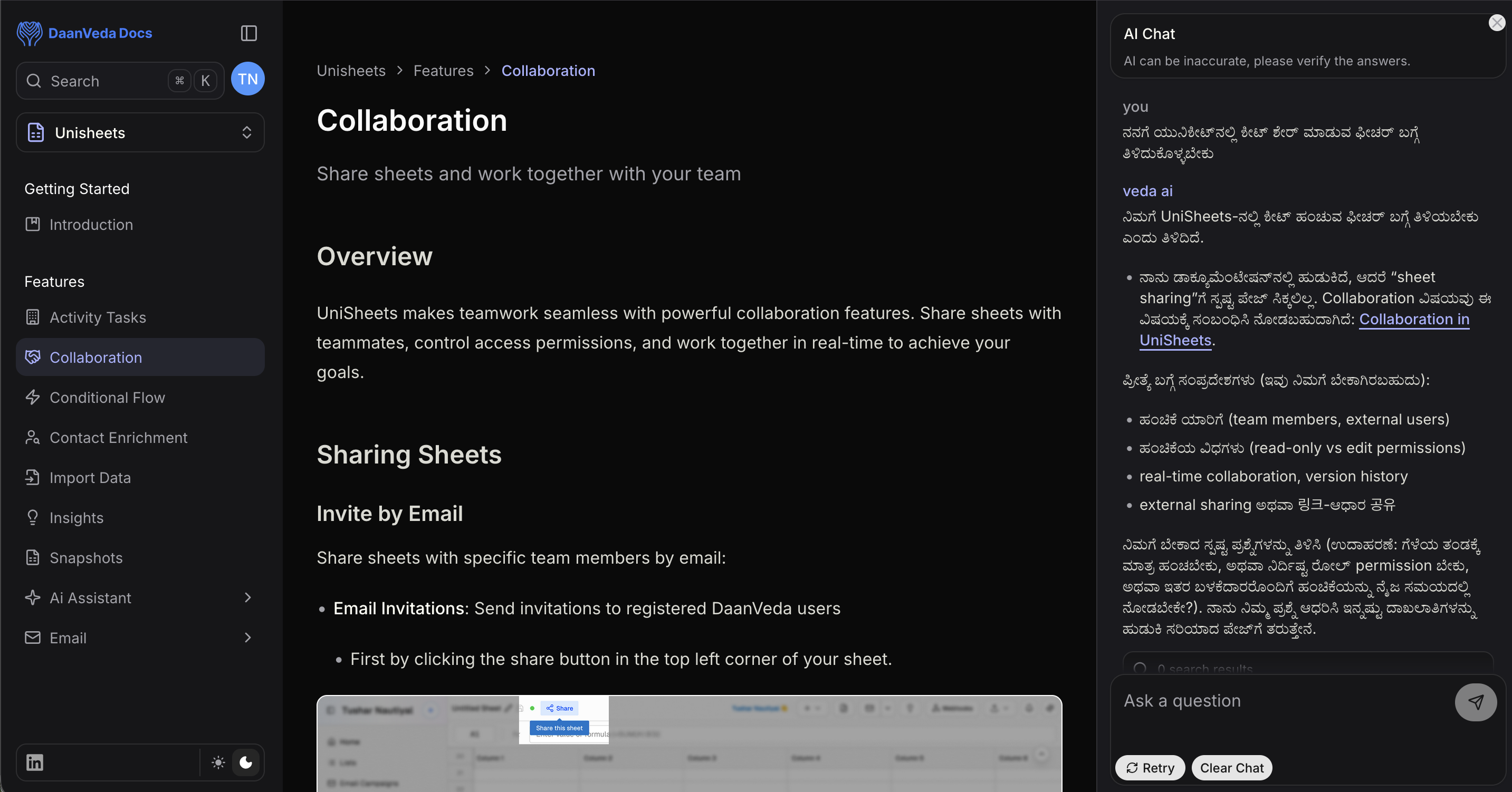Open the Snapshots page in the sidebar
The width and height of the screenshot is (1512, 792).
pos(85,557)
